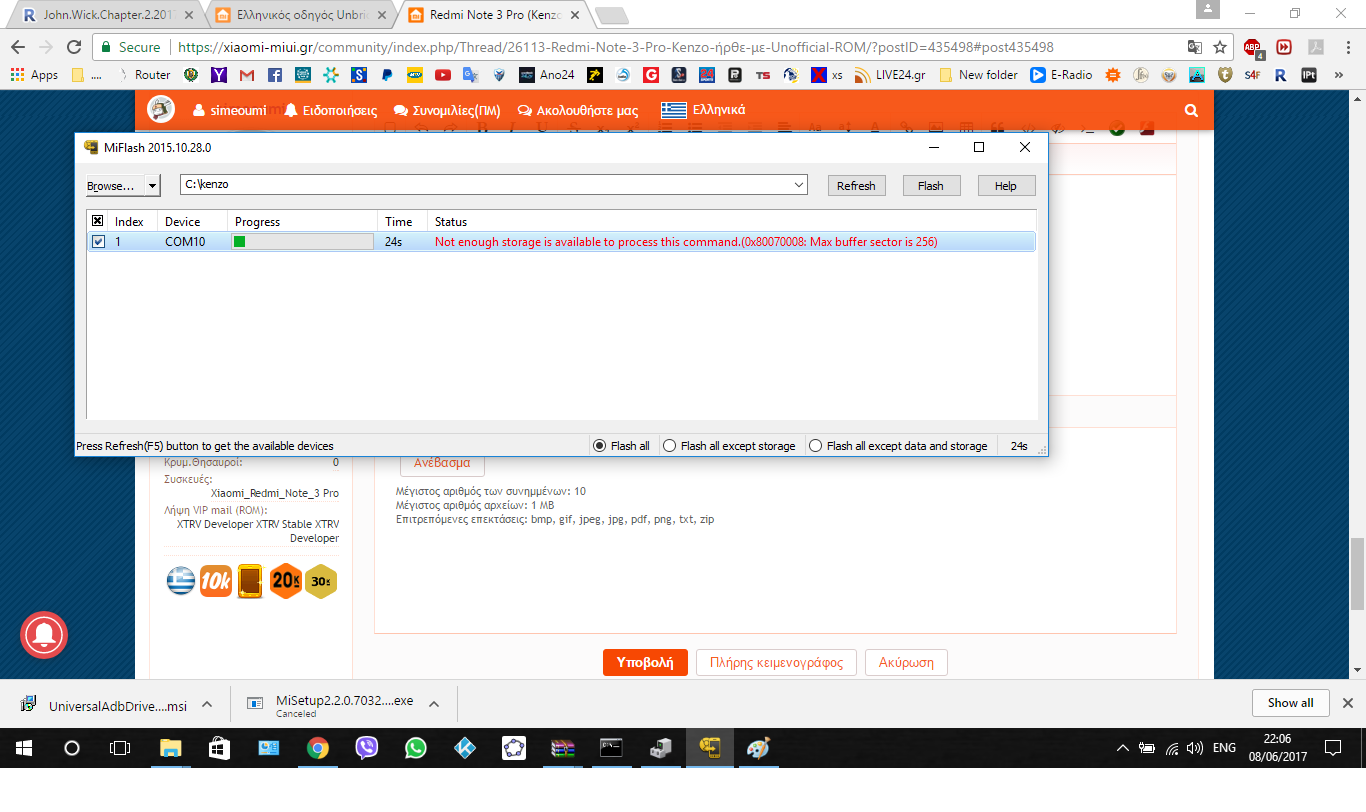Open the C:\kenzo path dropdown arrow
The image size is (1366, 812).
pos(799,185)
